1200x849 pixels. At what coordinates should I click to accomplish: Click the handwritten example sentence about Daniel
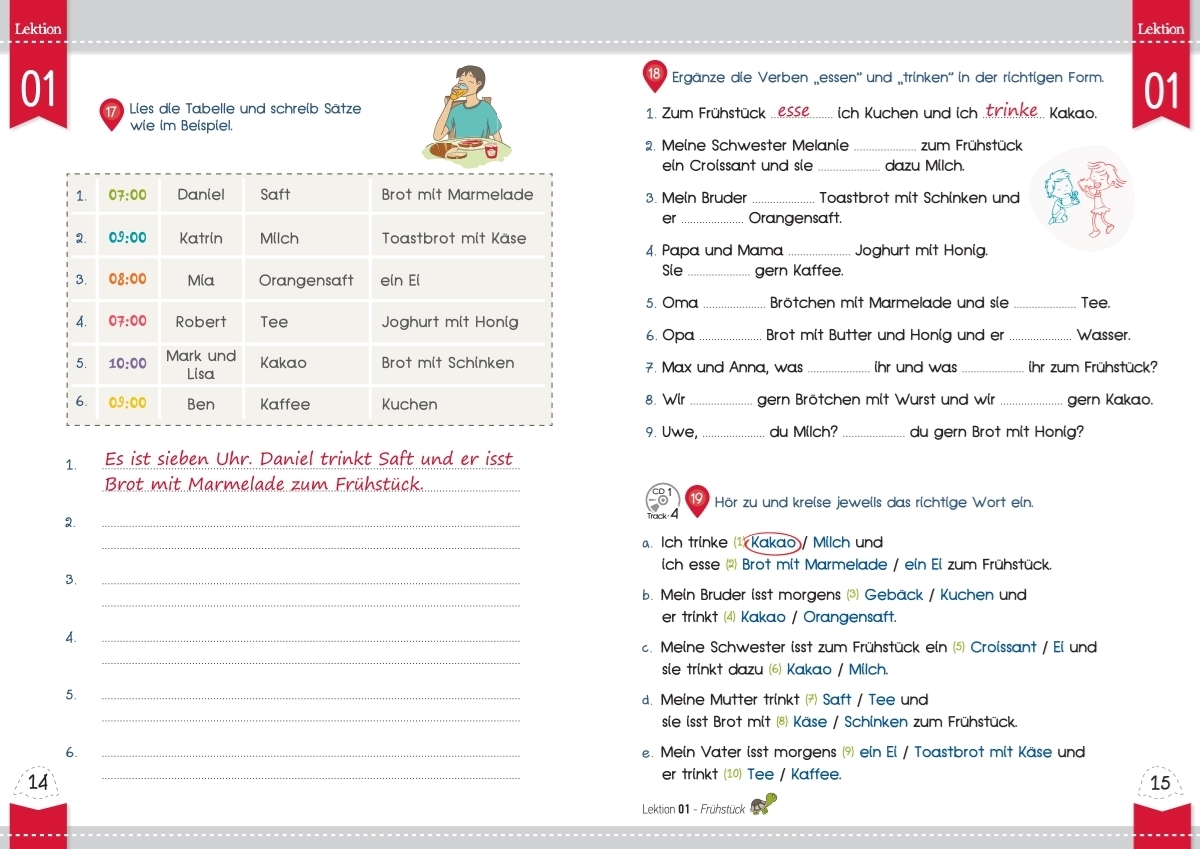311,471
